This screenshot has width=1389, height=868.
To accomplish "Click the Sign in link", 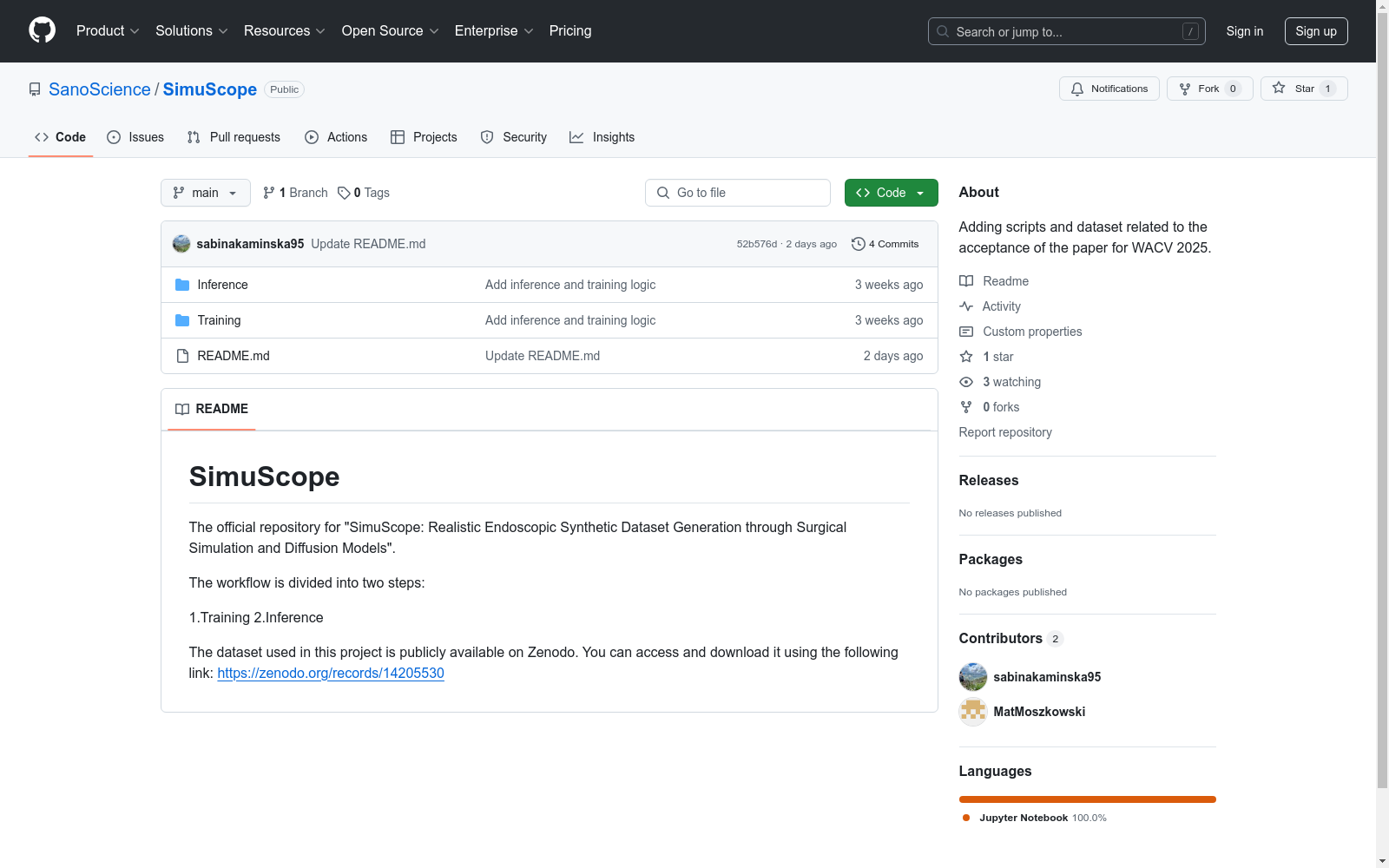I will point(1245,31).
